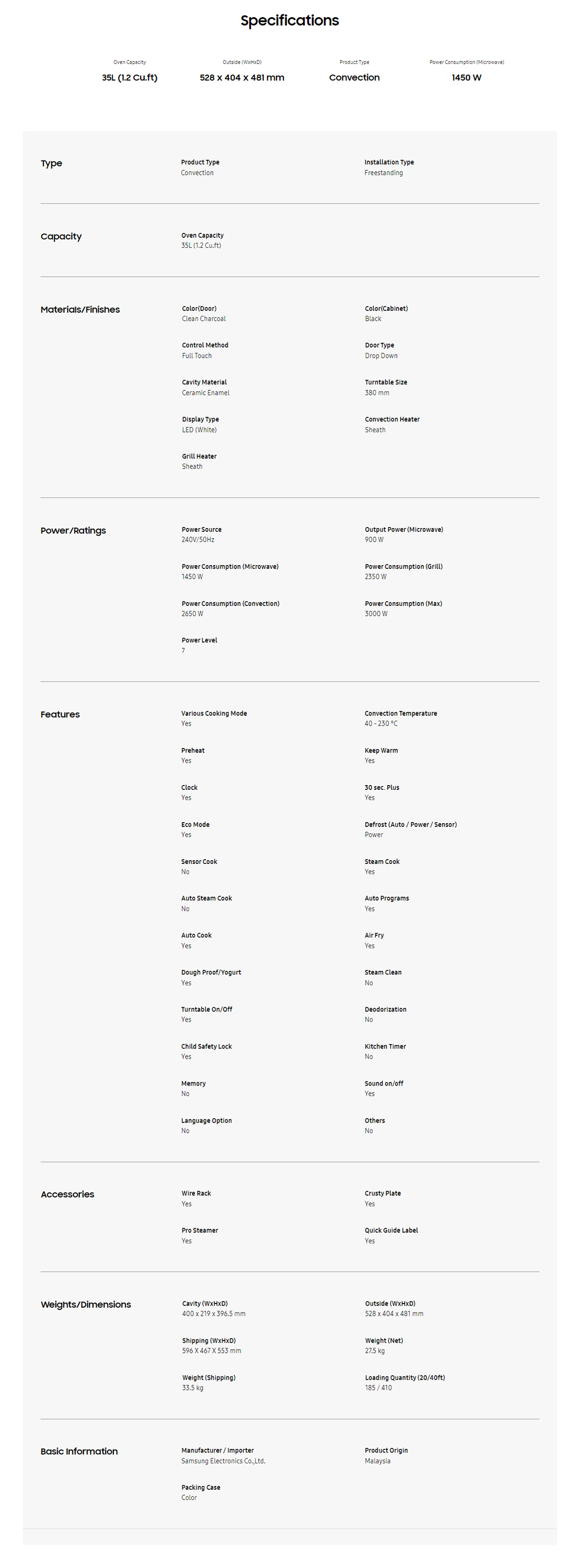Click the Installation Type label

tap(389, 162)
